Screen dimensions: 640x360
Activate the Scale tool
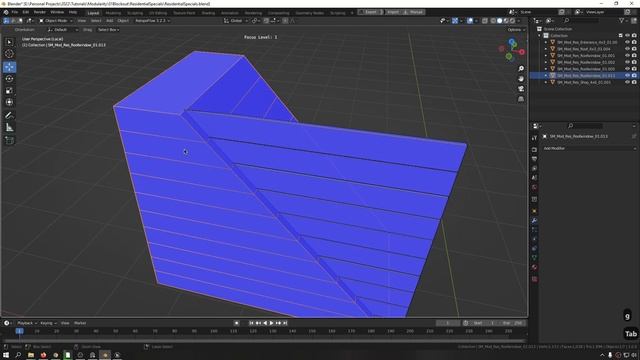point(9,91)
